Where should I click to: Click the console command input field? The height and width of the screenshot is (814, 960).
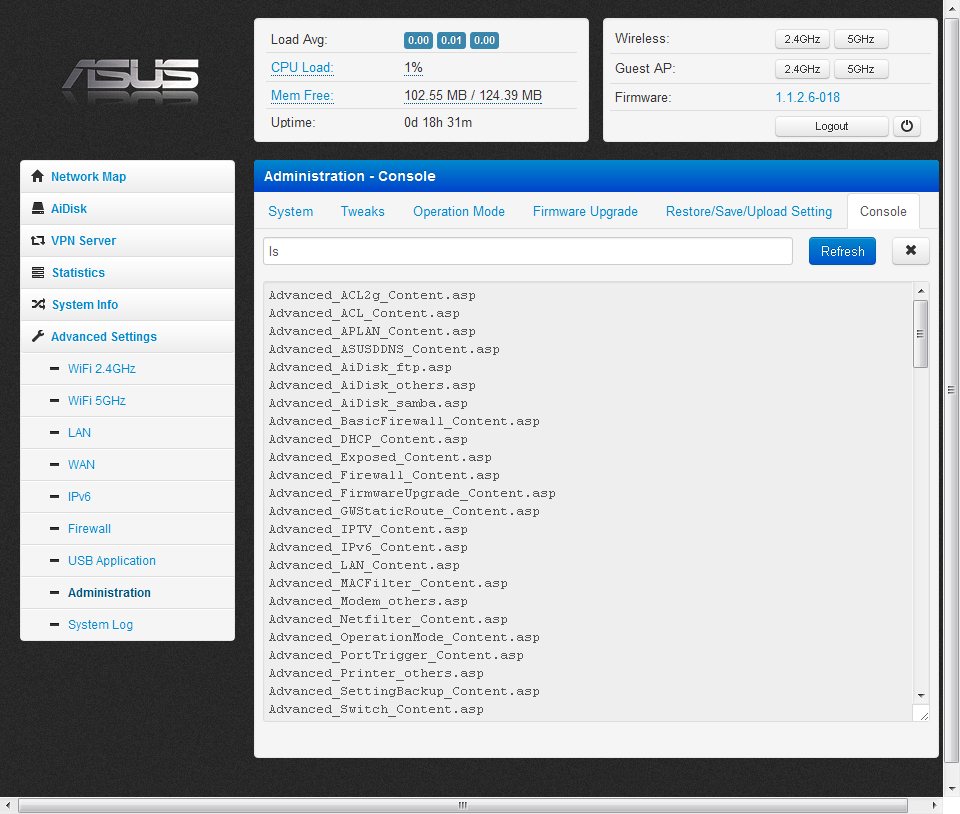[x=527, y=251]
